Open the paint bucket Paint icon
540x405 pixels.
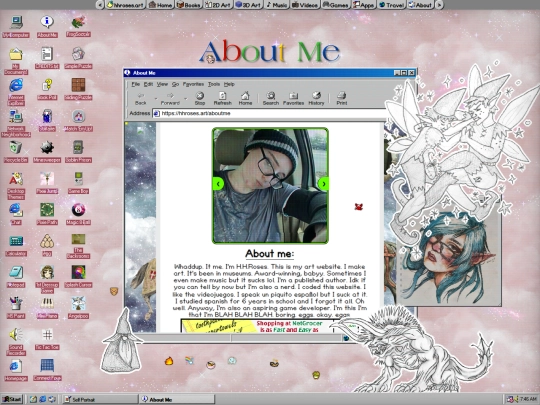(x=16, y=308)
